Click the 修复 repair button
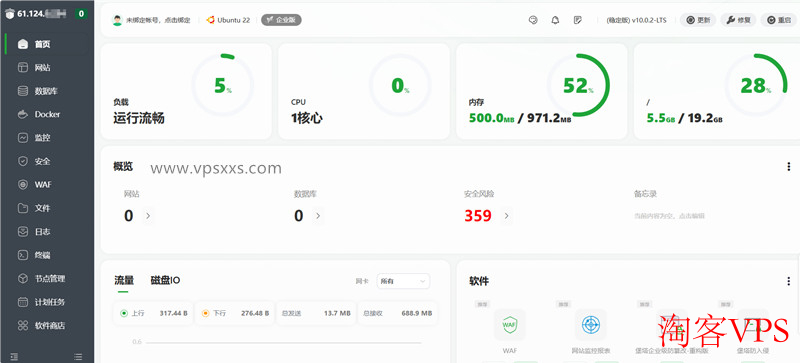The image size is (800, 363). point(738,20)
